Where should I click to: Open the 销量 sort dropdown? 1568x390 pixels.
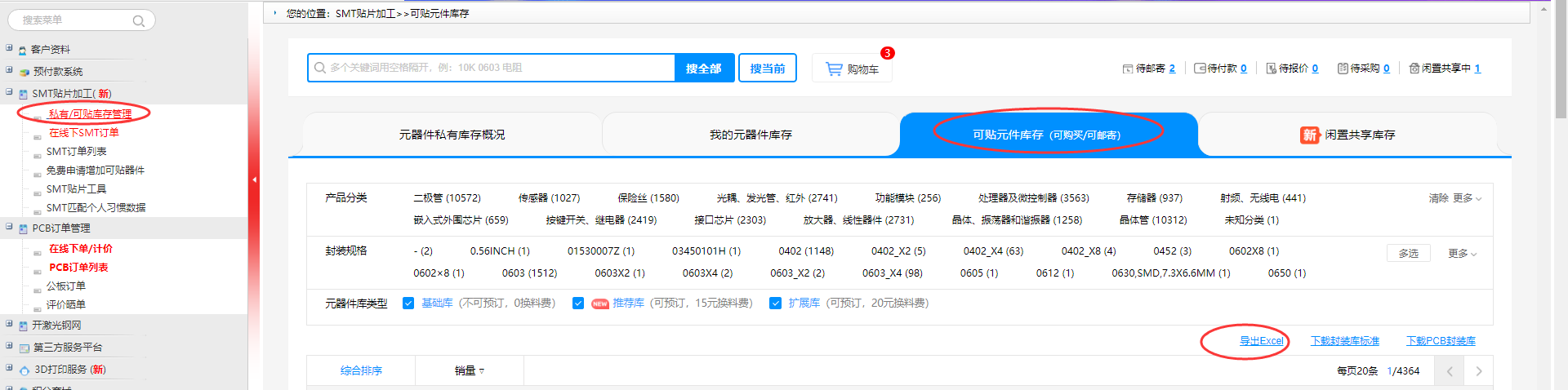point(470,370)
